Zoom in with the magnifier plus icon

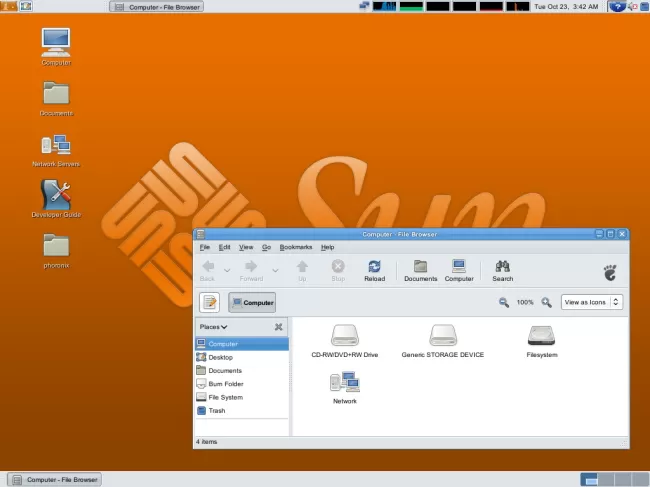pos(546,302)
